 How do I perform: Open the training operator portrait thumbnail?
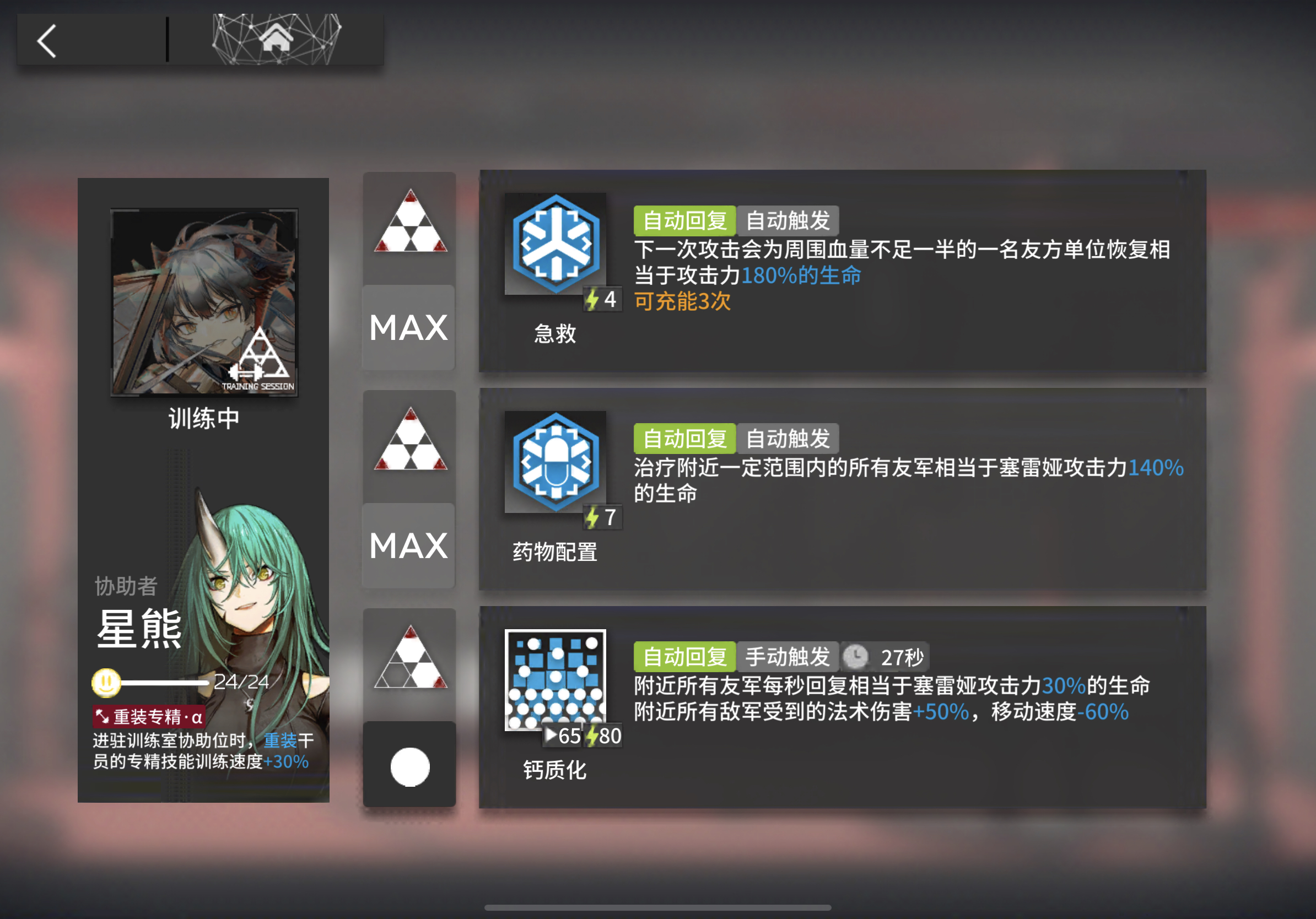(x=204, y=302)
